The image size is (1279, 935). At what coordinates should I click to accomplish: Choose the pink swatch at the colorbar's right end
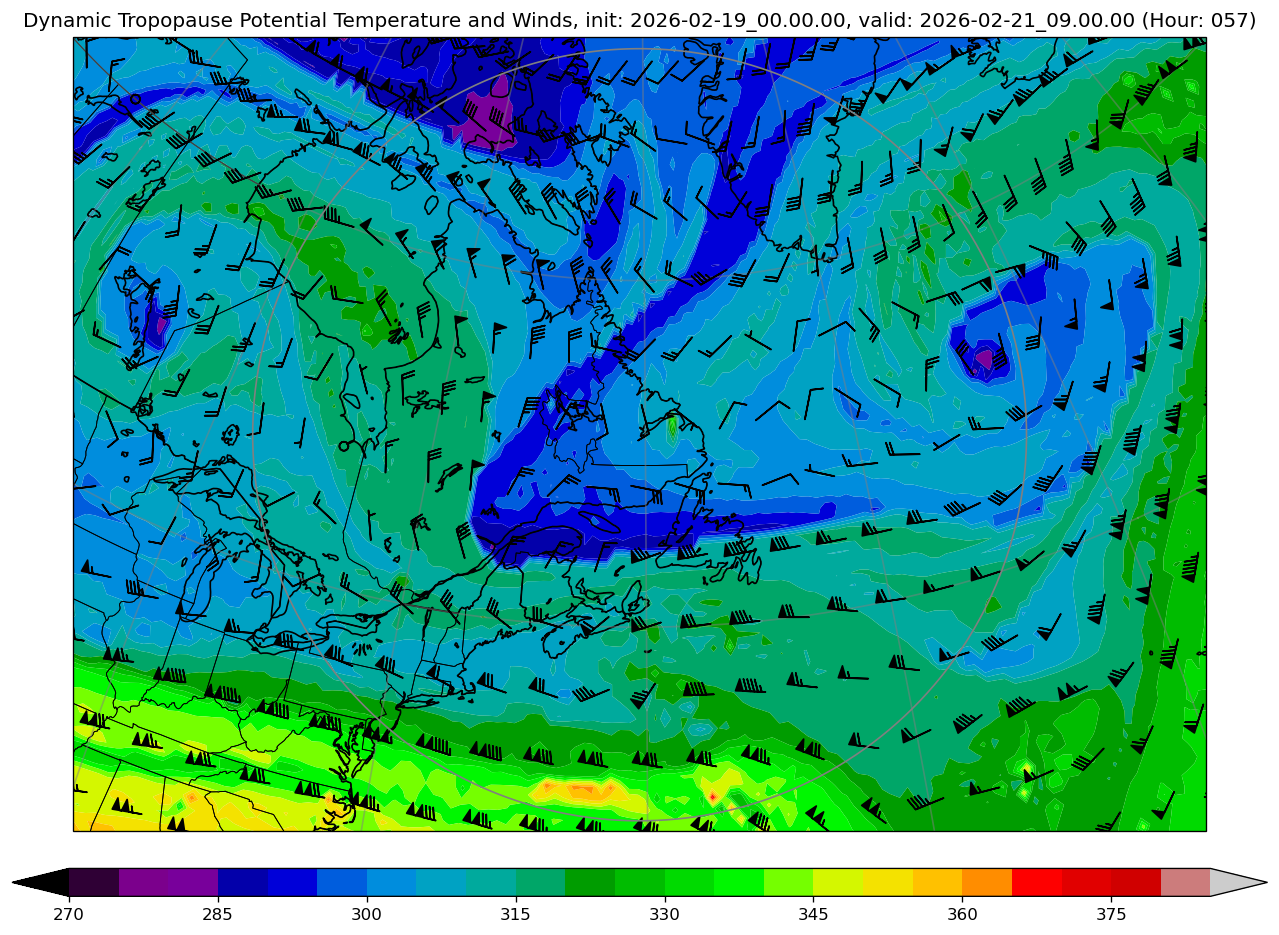pos(1185,882)
